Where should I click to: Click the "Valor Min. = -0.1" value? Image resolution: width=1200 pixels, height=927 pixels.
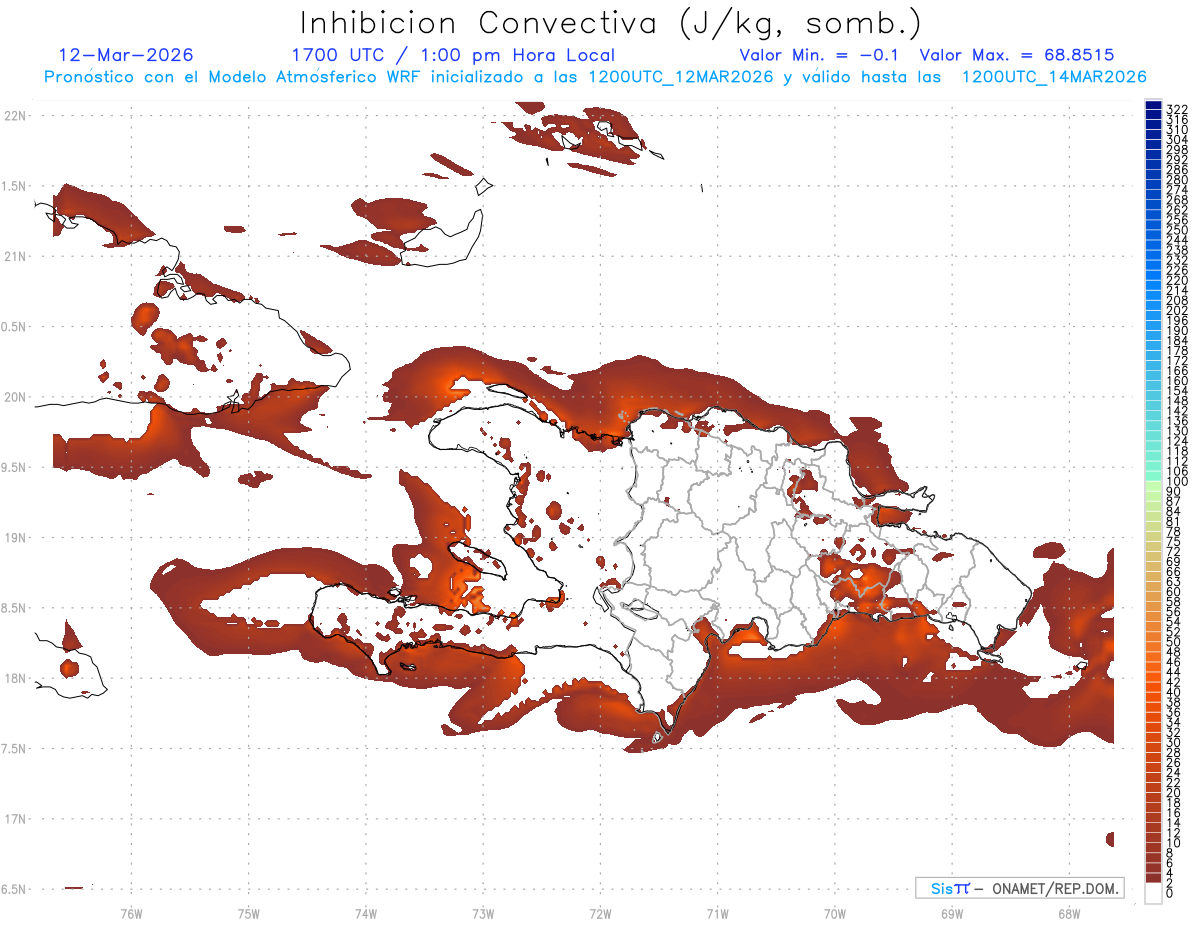819,55
